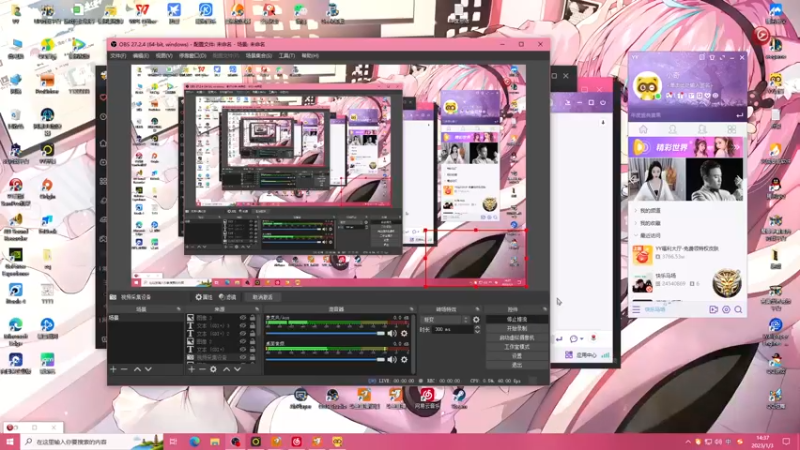The image size is (800, 450).
Task: Open the scene transition type dropdown
Action: [x=444, y=319]
